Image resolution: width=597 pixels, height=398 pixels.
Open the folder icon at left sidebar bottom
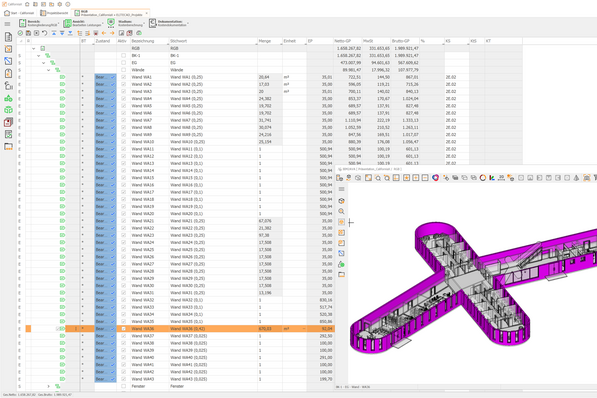8,147
